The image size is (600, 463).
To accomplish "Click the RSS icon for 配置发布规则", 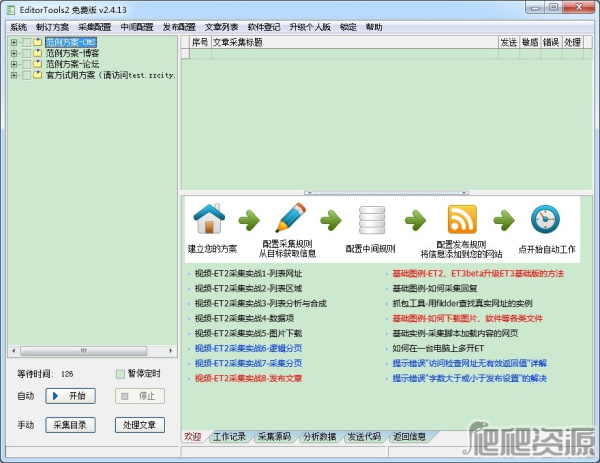I will tap(462, 219).
